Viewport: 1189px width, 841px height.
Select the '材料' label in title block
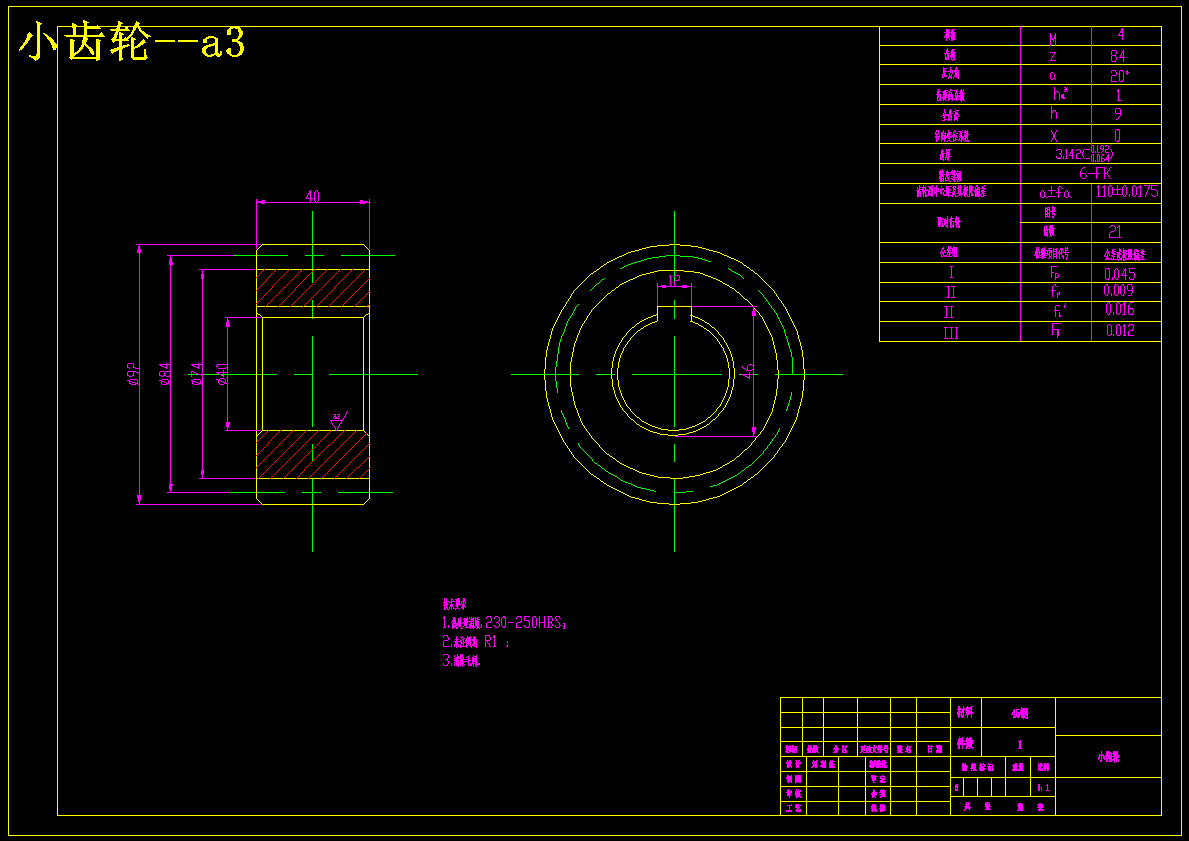[x=965, y=713]
